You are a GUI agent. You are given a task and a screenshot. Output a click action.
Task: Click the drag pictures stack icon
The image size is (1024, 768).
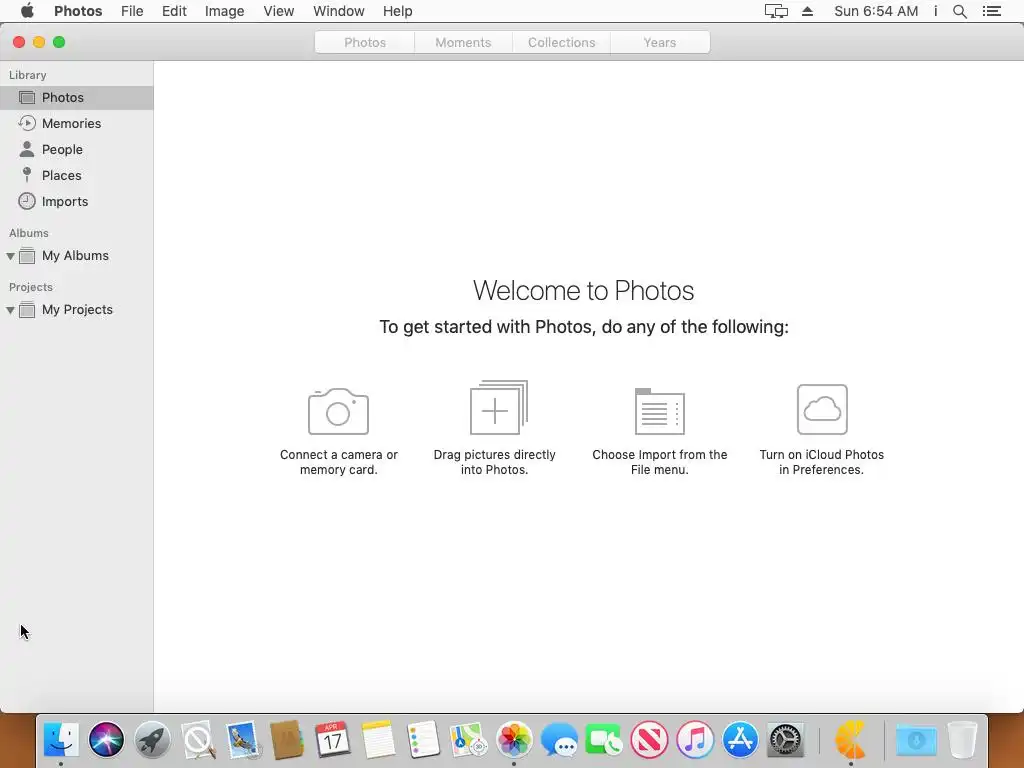pyautogui.click(x=499, y=408)
